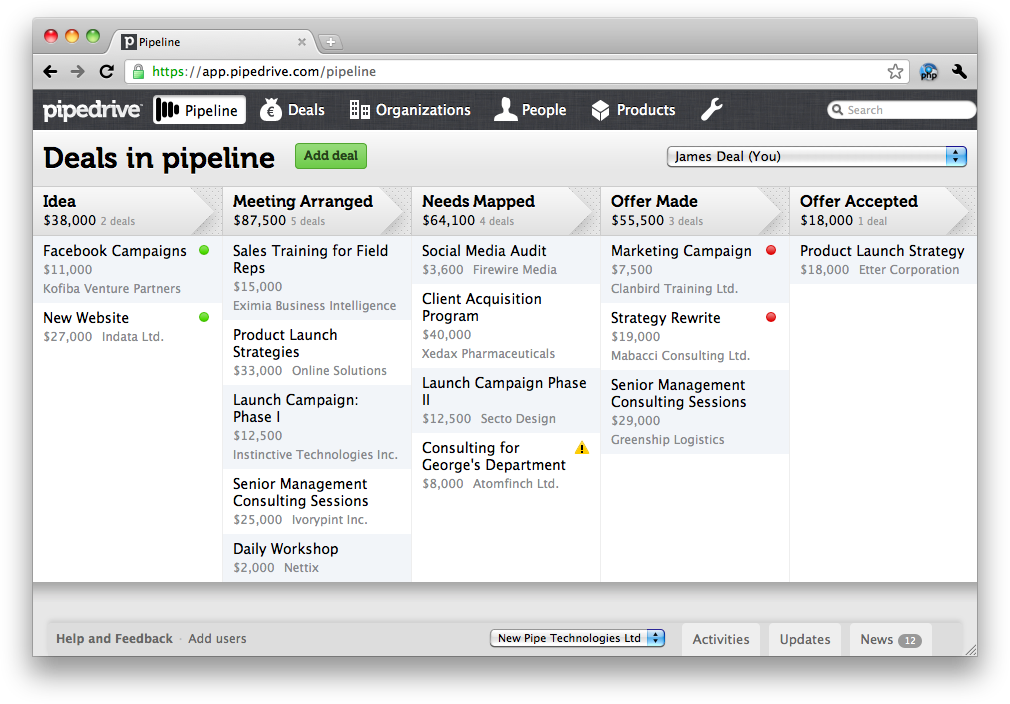Open Help and Feedback link

tap(114, 638)
